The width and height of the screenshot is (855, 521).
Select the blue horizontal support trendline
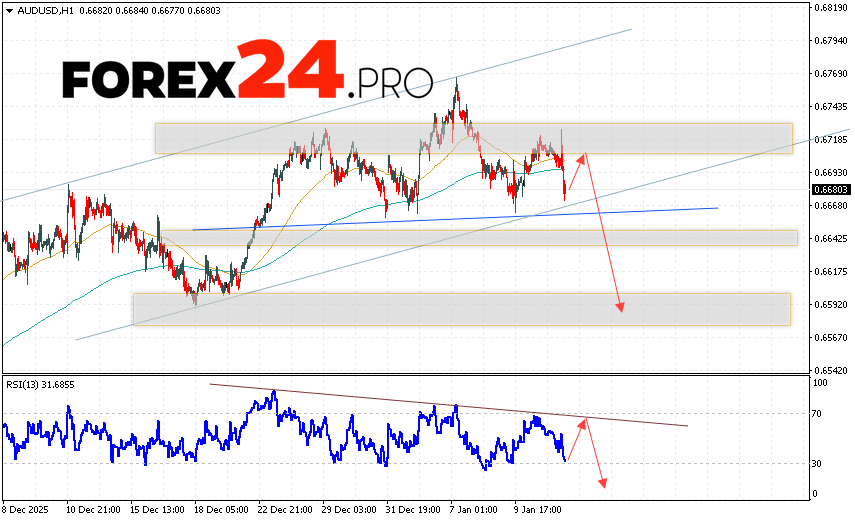click(x=450, y=219)
